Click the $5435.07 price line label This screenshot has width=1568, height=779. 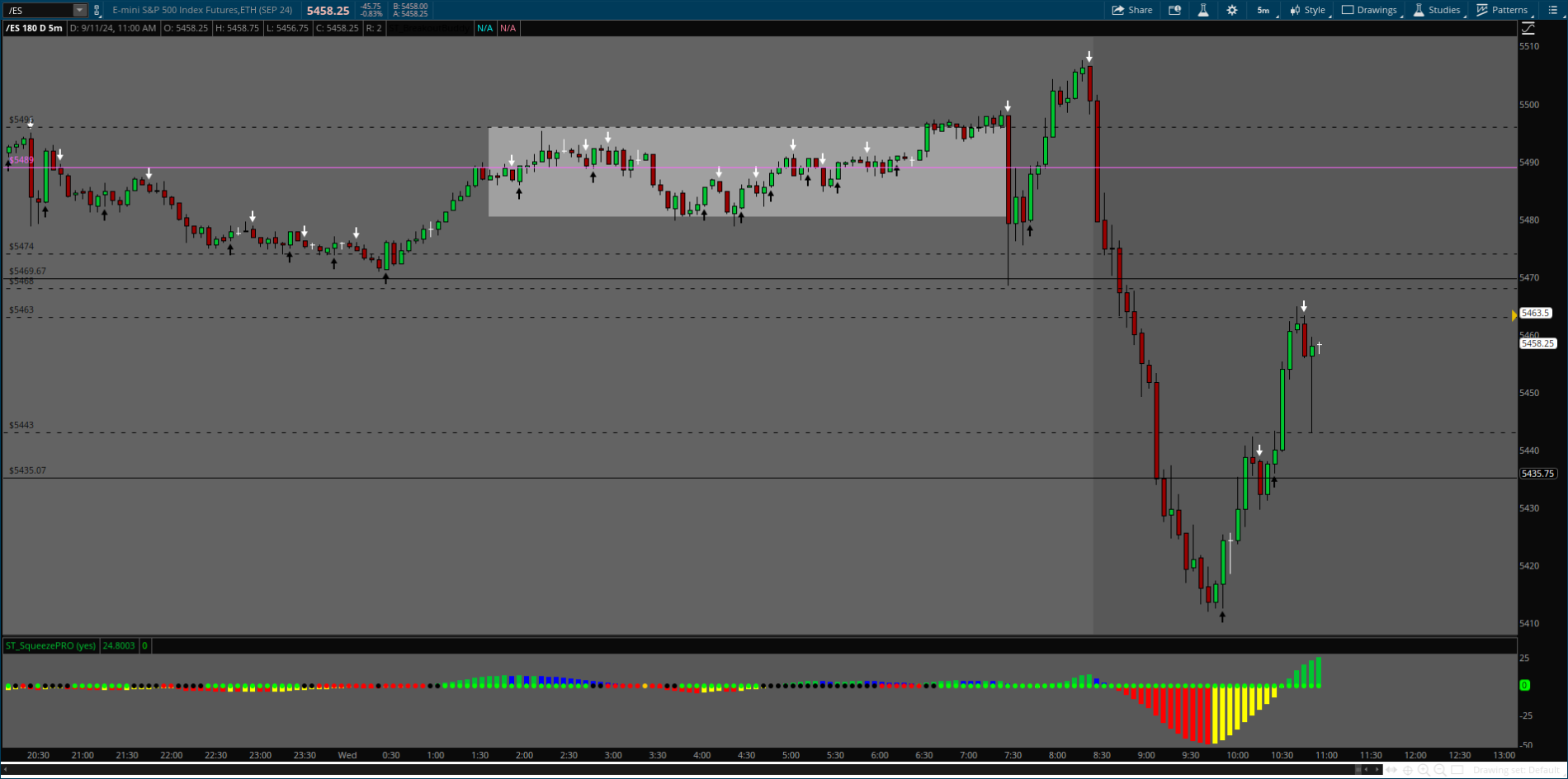click(x=27, y=470)
